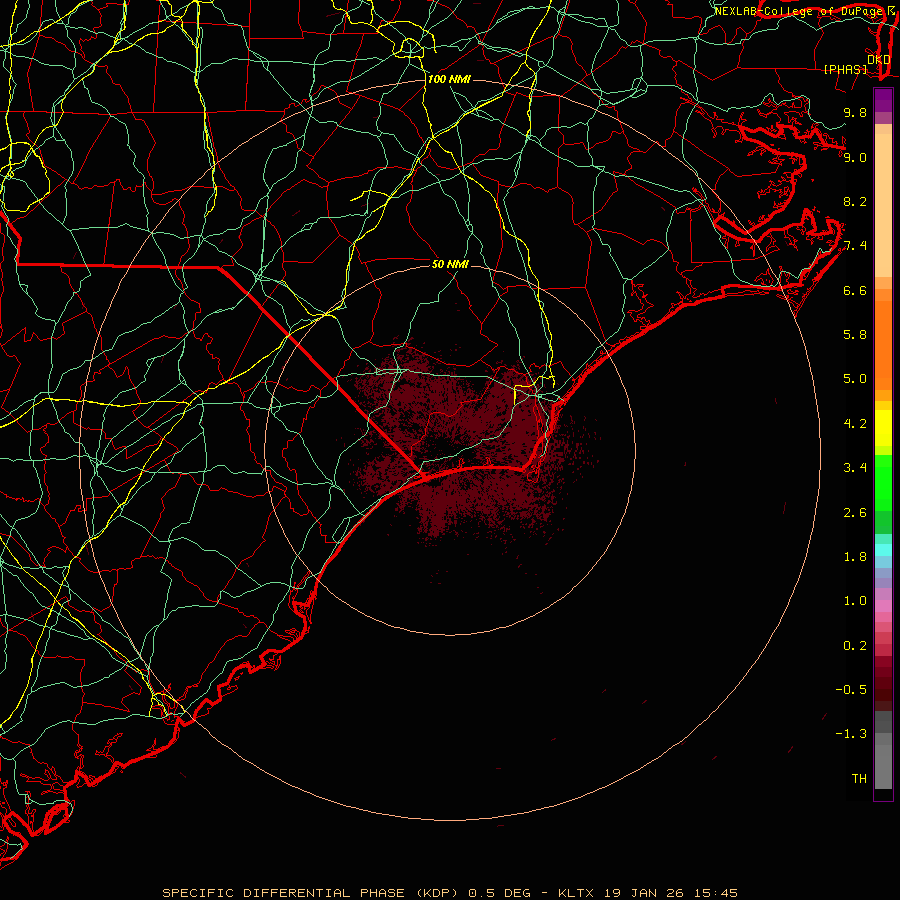Click the cyan color bar segment
This screenshot has width=900, height=900.
click(883, 550)
